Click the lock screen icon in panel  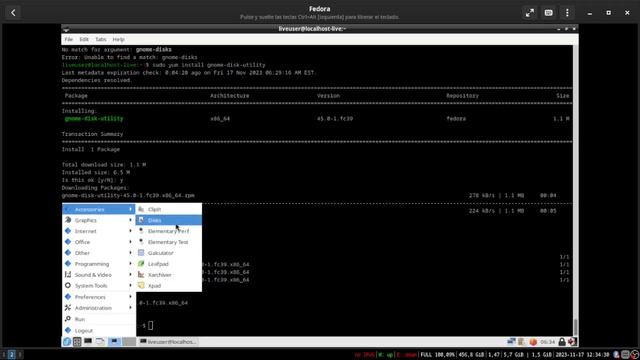562,342
